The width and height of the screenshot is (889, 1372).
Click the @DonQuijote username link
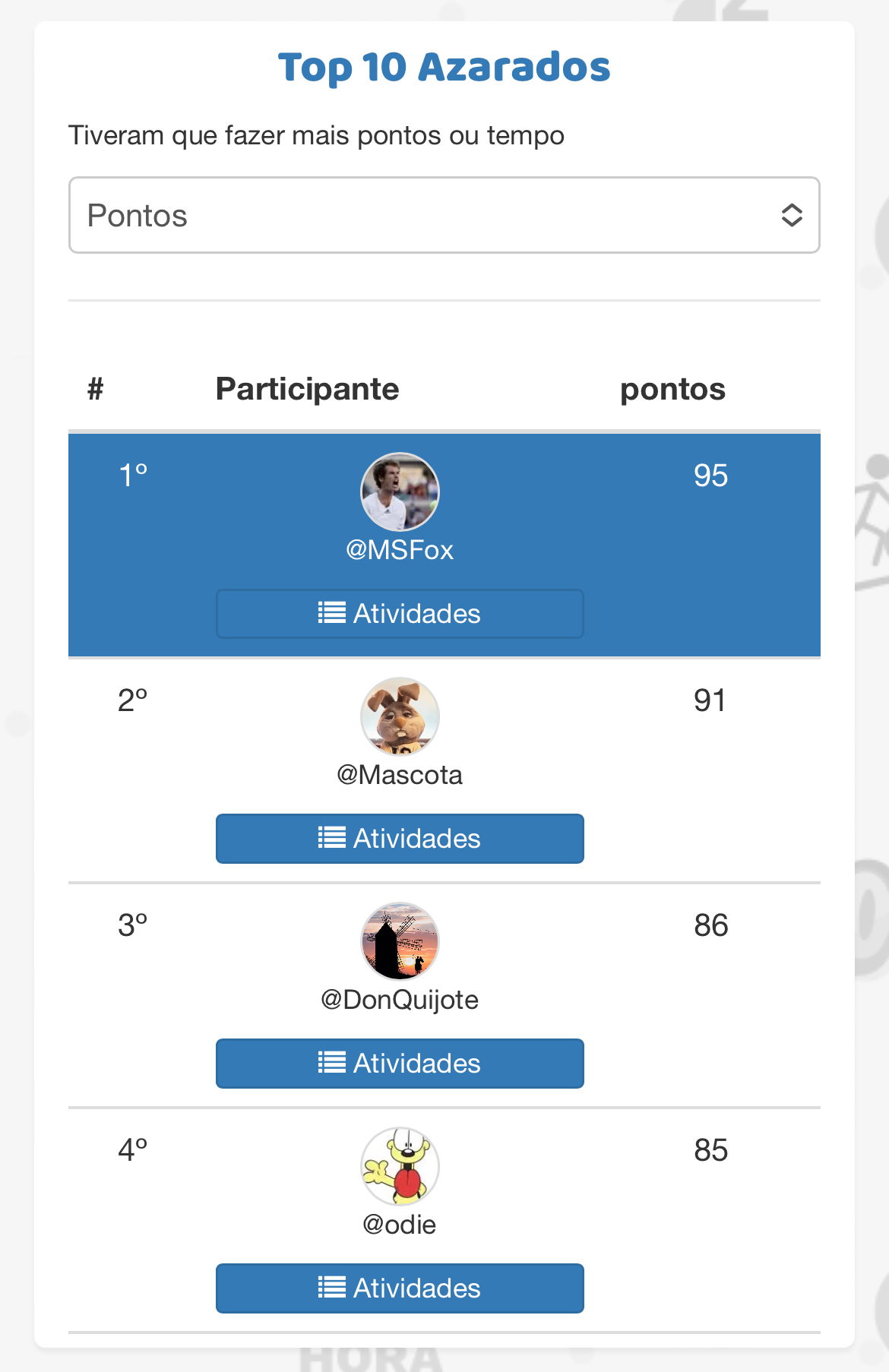400,1000
